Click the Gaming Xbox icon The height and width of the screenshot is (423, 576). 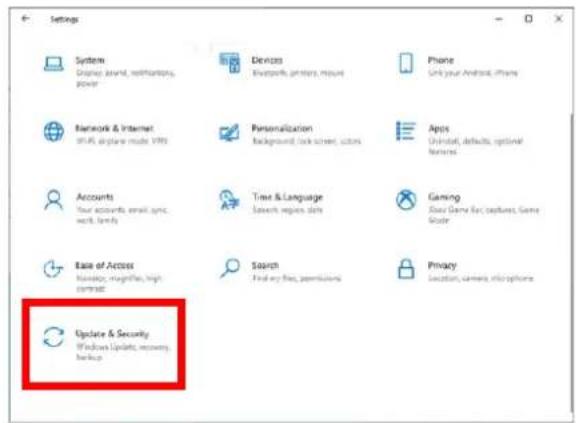click(406, 200)
